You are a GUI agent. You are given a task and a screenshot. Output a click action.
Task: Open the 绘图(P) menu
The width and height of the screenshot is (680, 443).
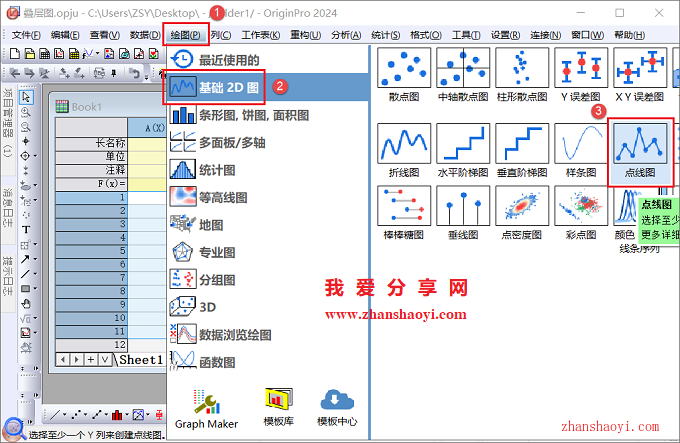point(186,35)
